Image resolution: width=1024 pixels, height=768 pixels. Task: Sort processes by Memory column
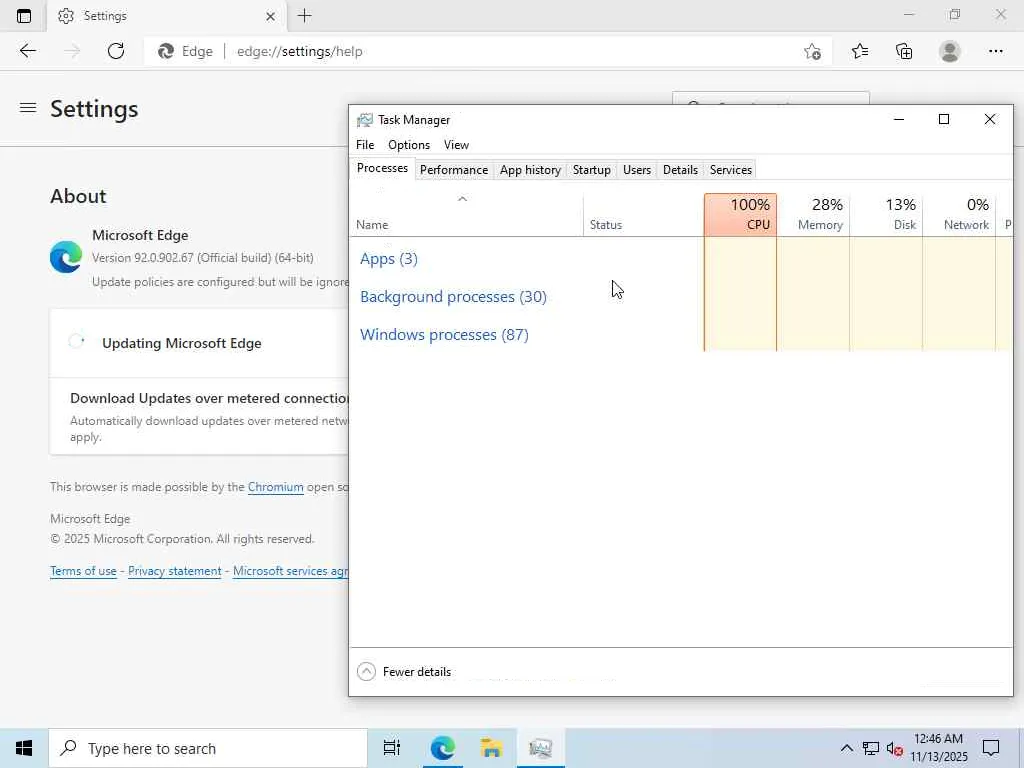click(814, 215)
